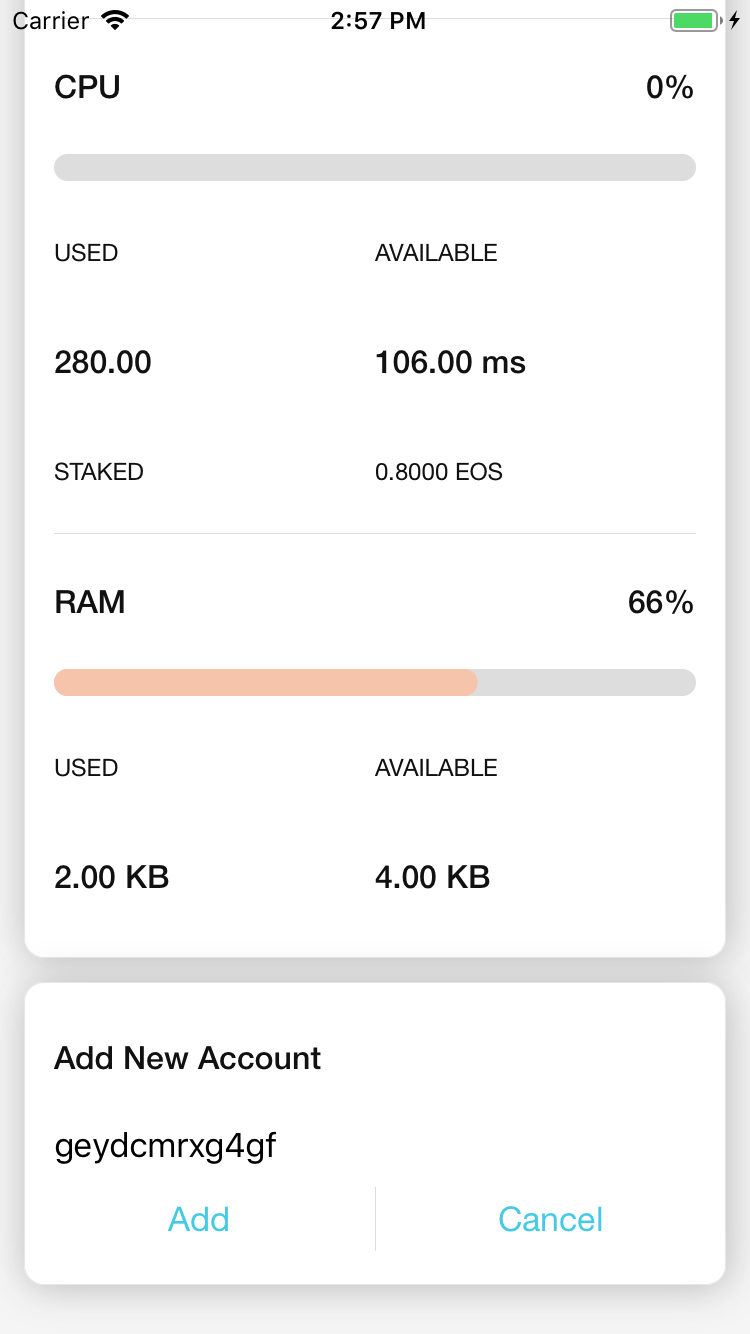
Task: Select the 106.00 ms available value
Action: tap(450, 362)
